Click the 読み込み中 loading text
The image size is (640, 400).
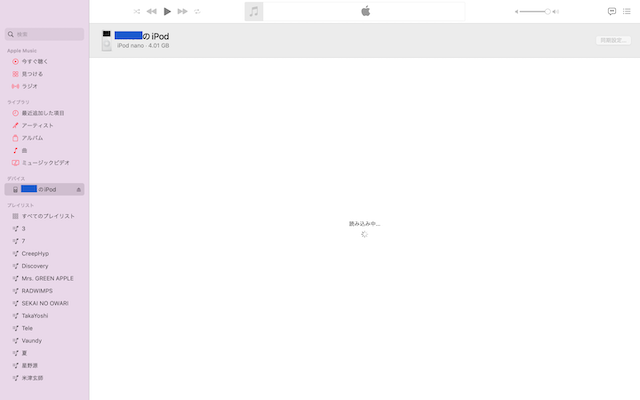coord(364,224)
